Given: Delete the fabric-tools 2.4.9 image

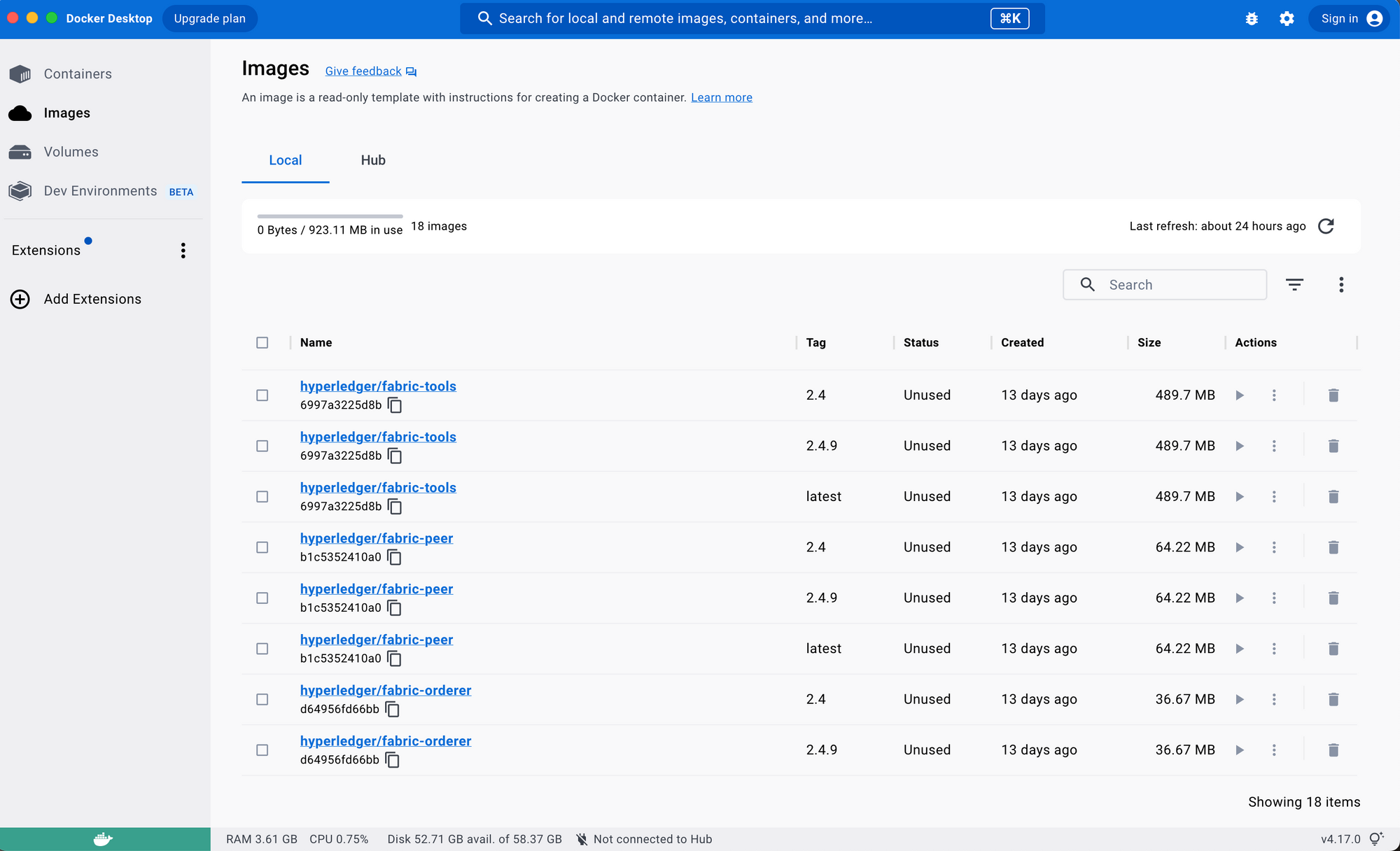Looking at the screenshot, I should 1333,446.
